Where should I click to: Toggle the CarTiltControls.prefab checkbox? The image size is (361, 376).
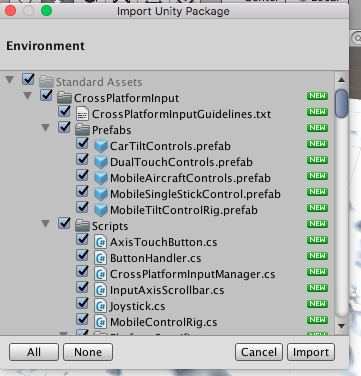[x=82, y=143]
